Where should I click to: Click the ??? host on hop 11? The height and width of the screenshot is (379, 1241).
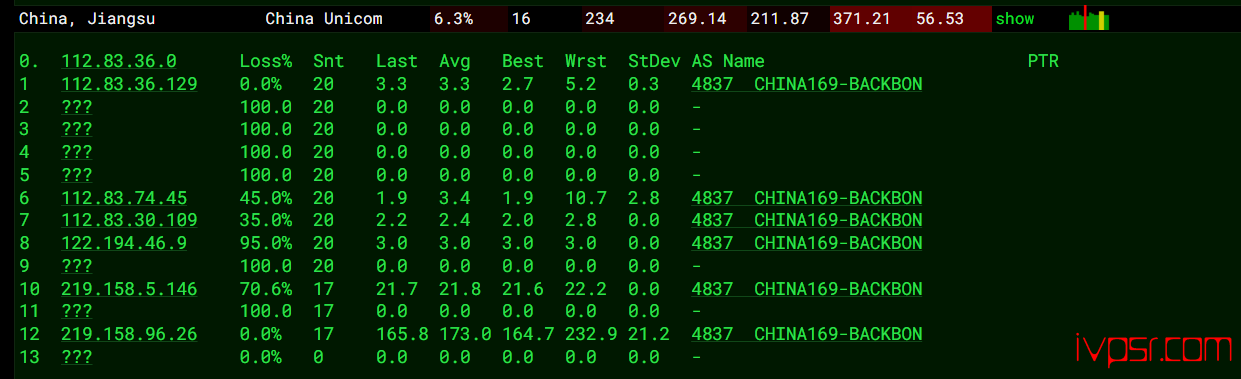click(77, 312)
